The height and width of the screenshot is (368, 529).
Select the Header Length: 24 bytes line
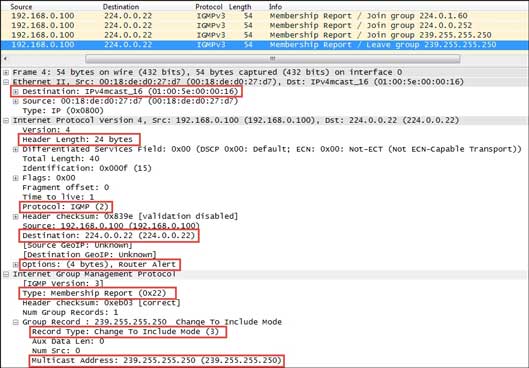tap(78, 139)
